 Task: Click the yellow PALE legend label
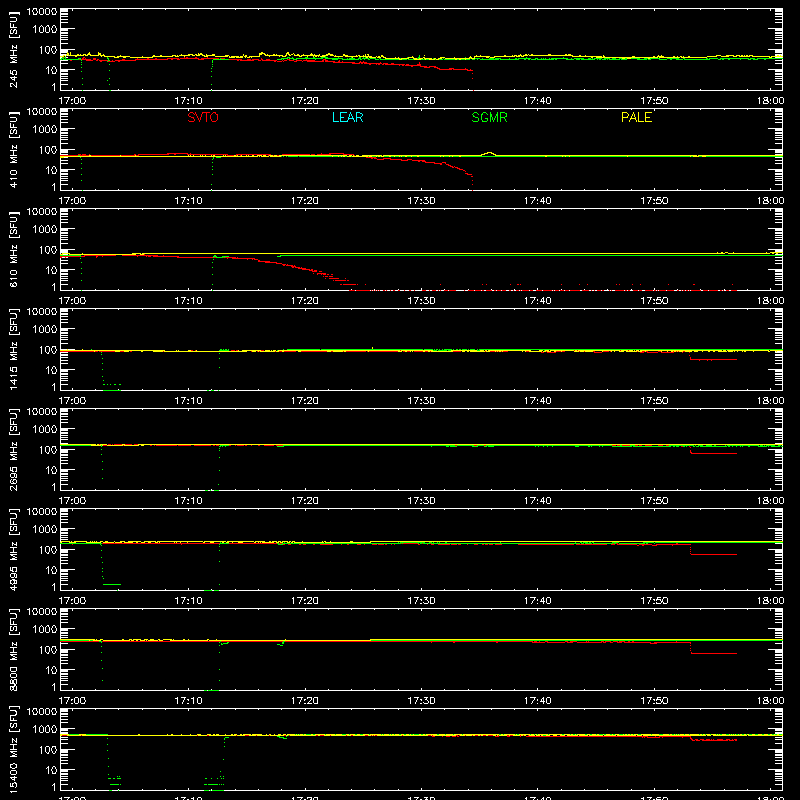click(636, 117)
